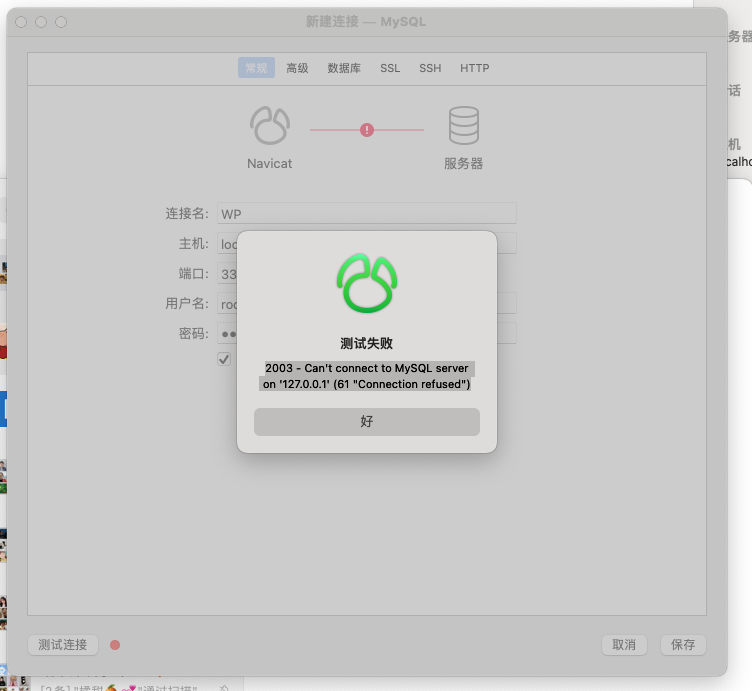Click the Navicat label under the logo
752x691 pixels.
click(270, 164)
